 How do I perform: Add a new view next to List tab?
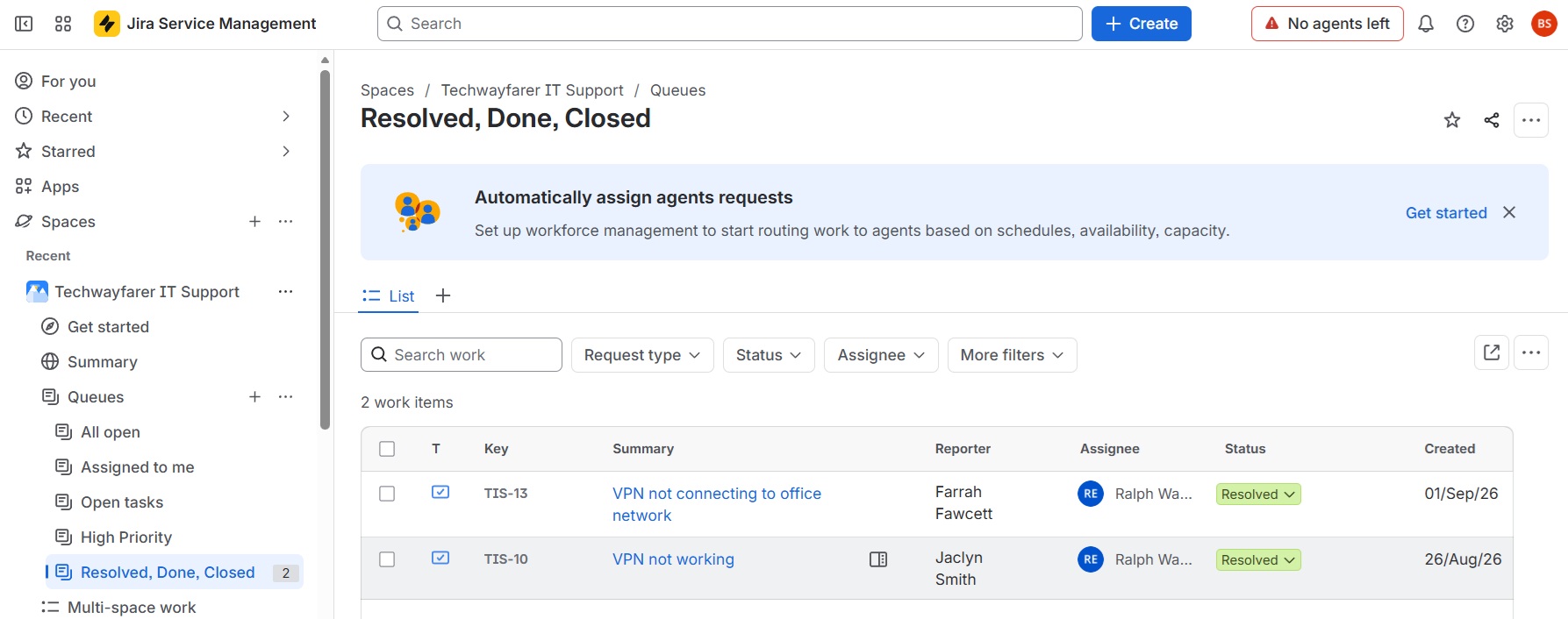pyautogui.click(x=443, y=295)
